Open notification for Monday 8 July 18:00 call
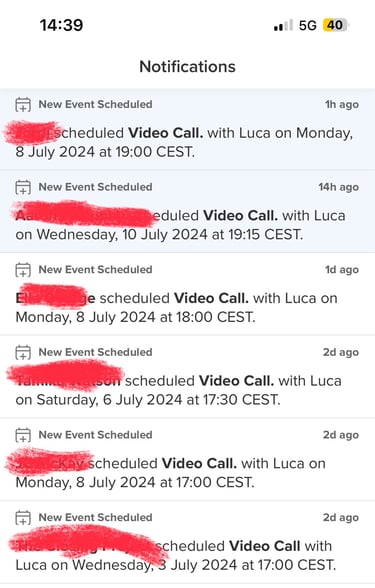The image size is (375, 588). pyautogui.click(x=188, y=294)
